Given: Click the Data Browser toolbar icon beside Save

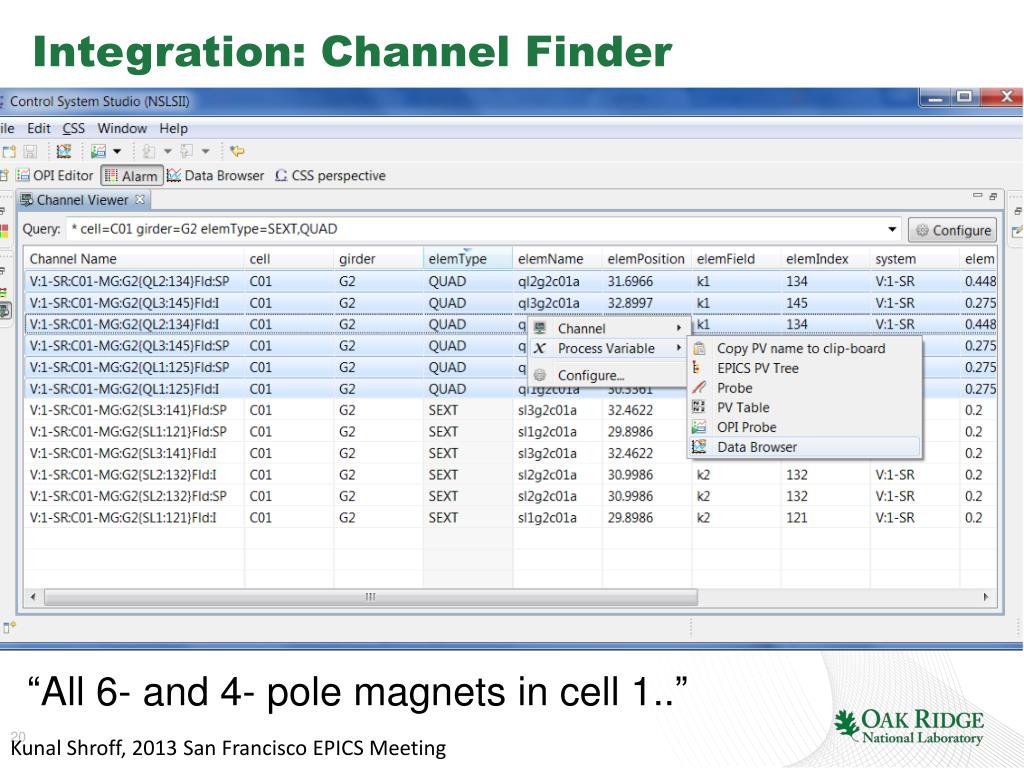Looking at the screenshot, I should (x=63, y=152).
